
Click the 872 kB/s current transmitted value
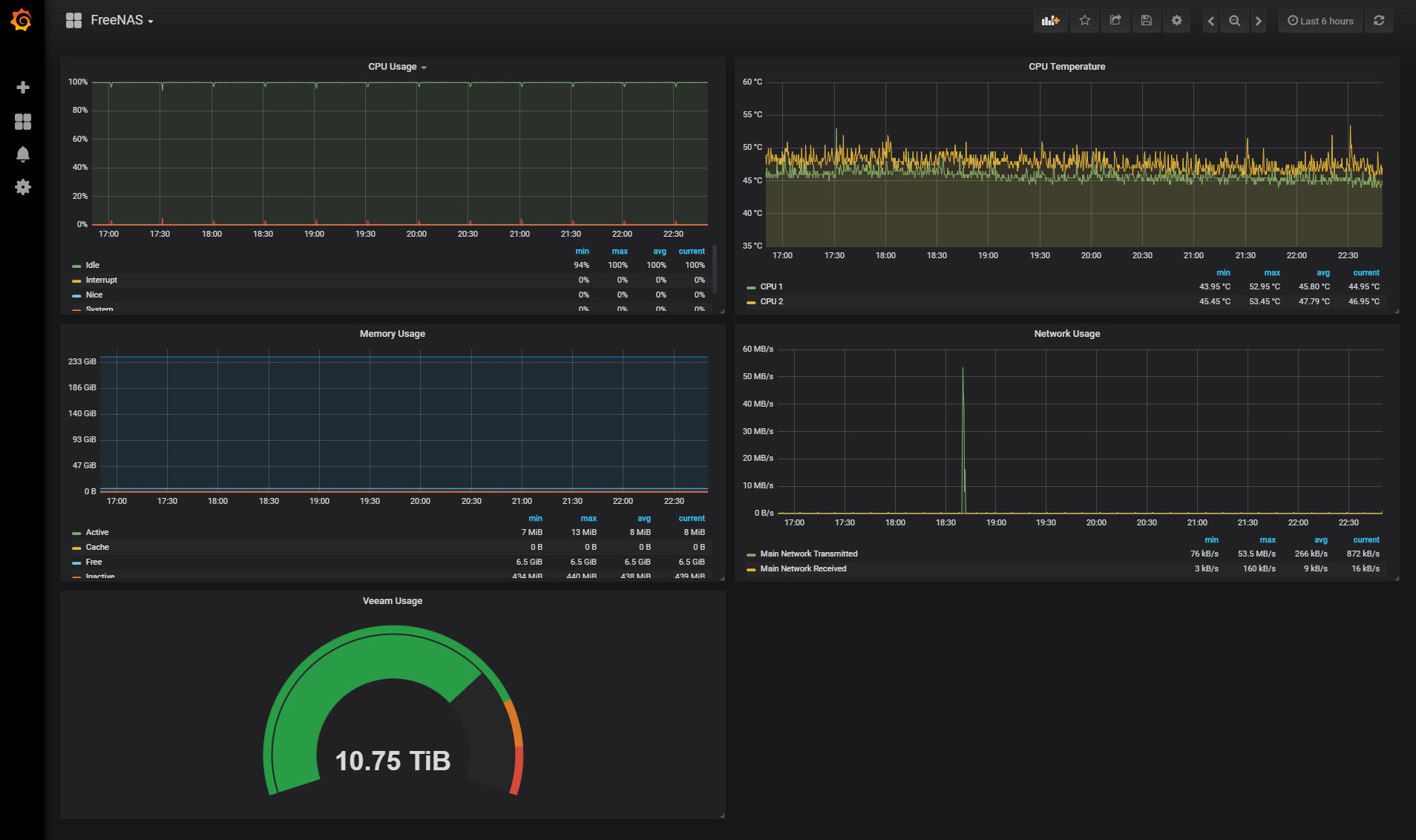coord(1363,554)
